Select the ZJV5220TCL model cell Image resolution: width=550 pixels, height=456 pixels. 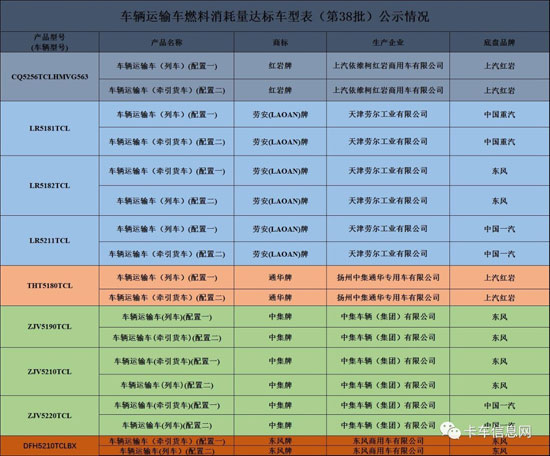coord(49,416)
